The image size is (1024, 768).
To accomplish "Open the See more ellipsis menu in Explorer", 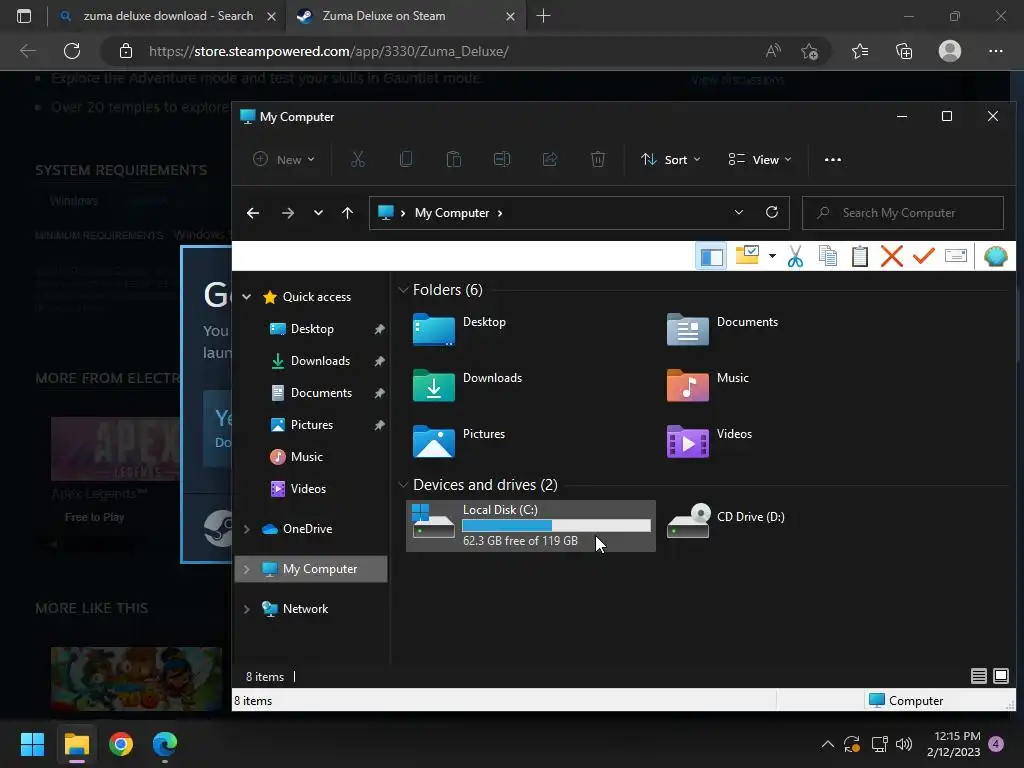I will (x=833, y=159).
